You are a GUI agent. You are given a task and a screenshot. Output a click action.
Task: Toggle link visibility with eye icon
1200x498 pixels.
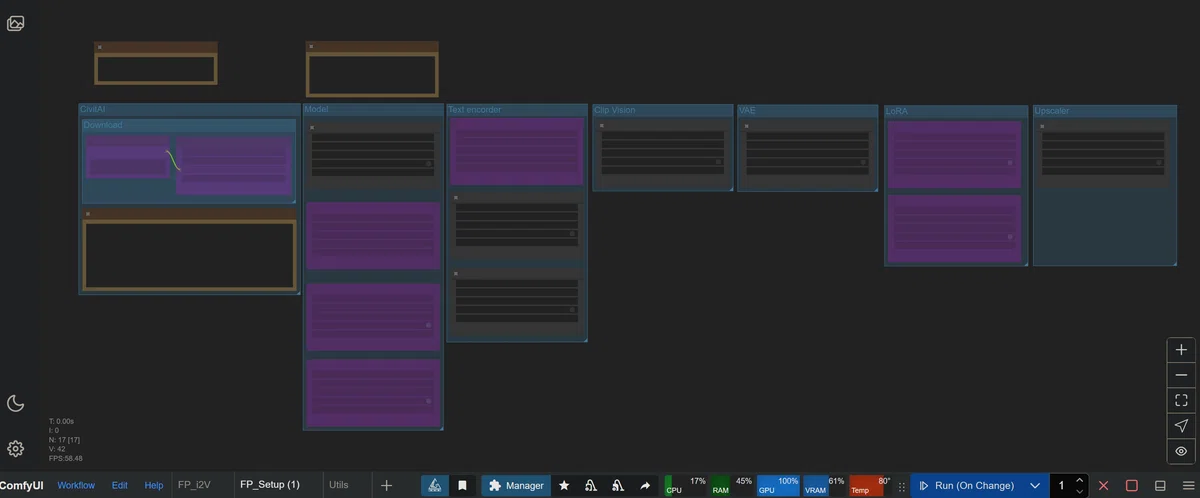tap(1181, 451)
